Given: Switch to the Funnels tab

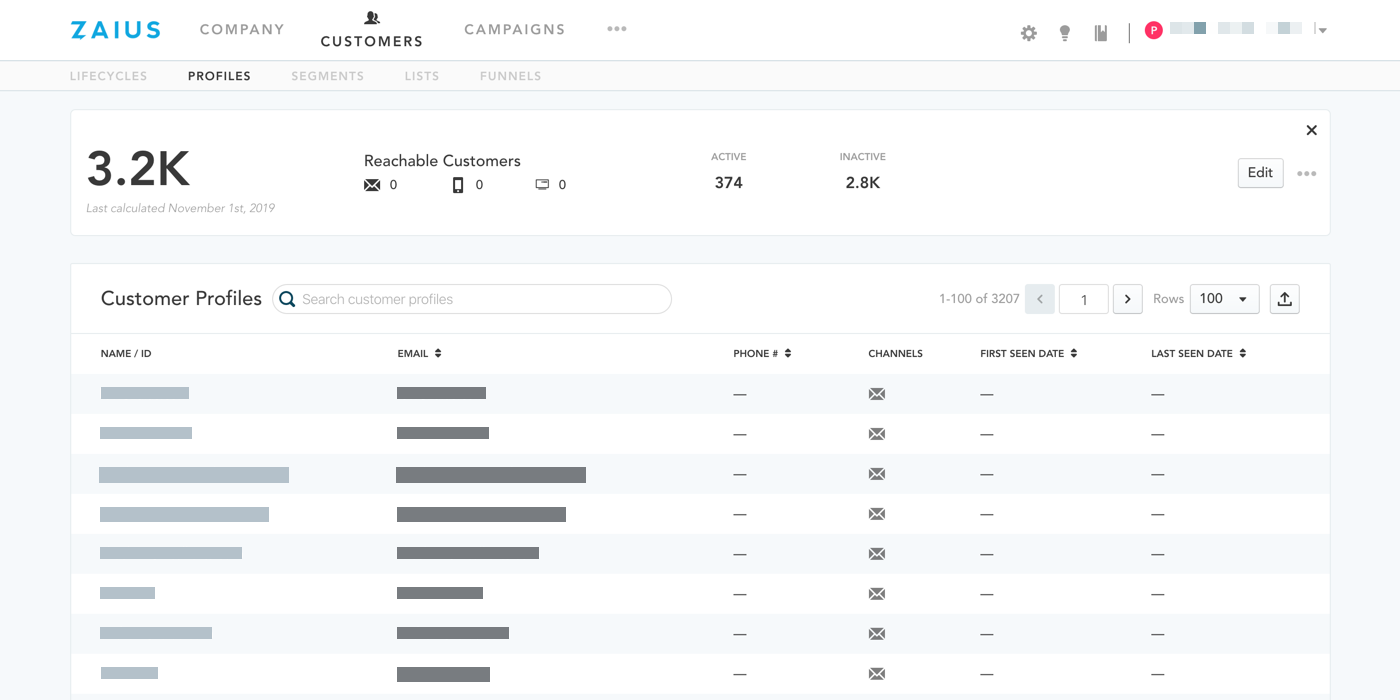Looking at the screenshot, I should click(511, 76).
